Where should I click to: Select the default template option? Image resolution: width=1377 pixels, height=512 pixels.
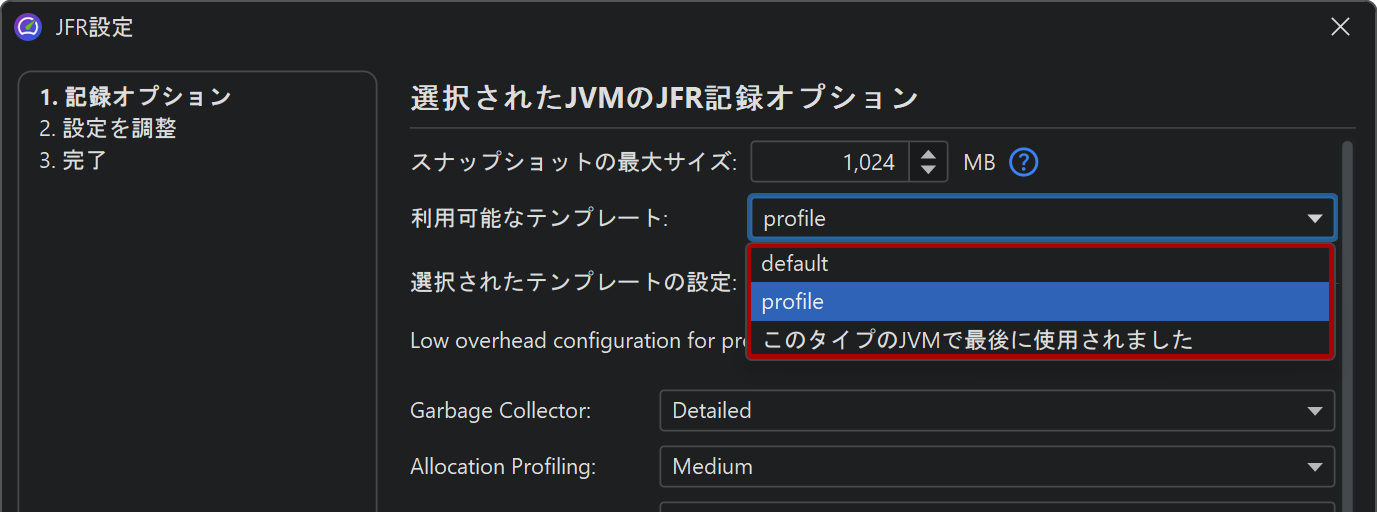coord(1040,264)
